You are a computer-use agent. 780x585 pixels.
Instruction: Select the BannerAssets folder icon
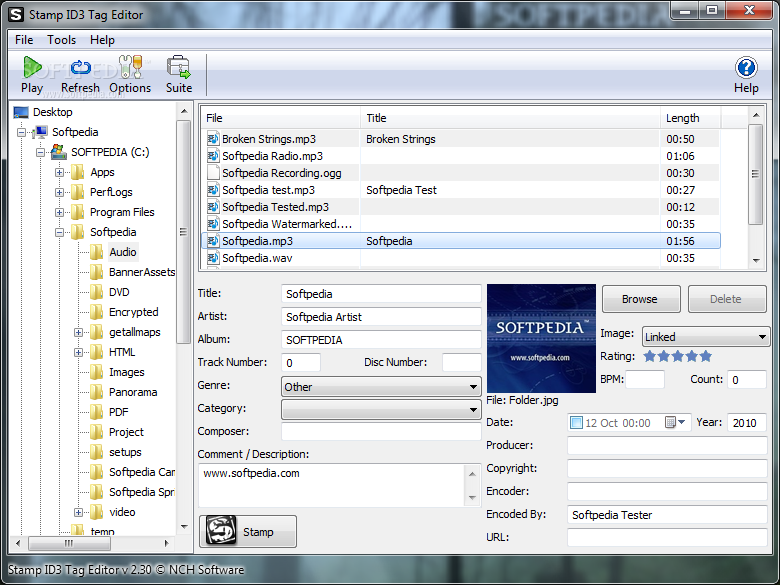coord(97,272)
